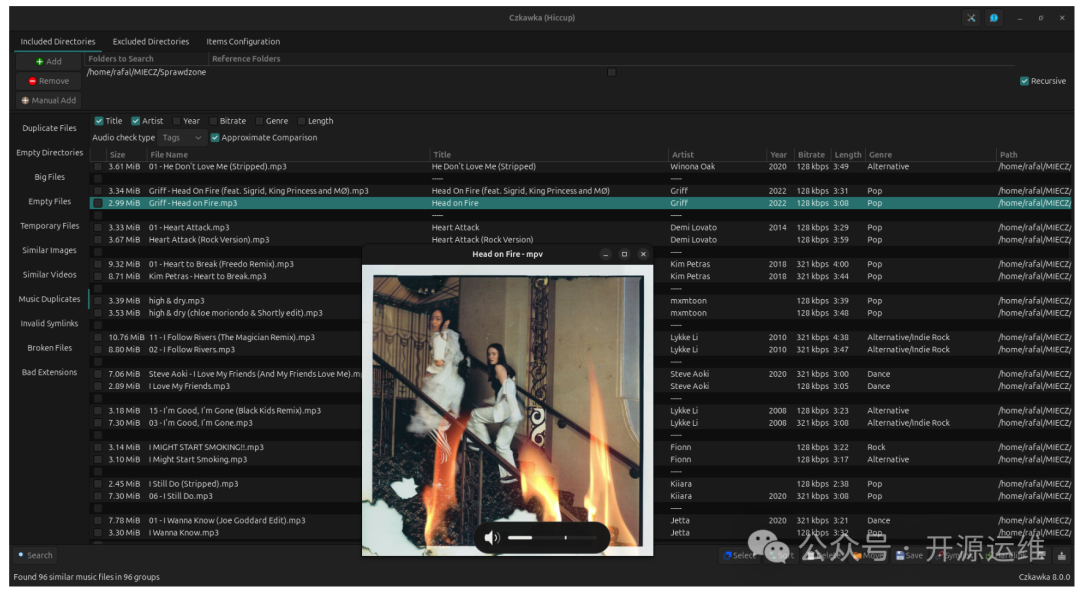Click the green plus Add button
Image resolution: width=1080 pixels, height=592 pixels.
point(48,61)
